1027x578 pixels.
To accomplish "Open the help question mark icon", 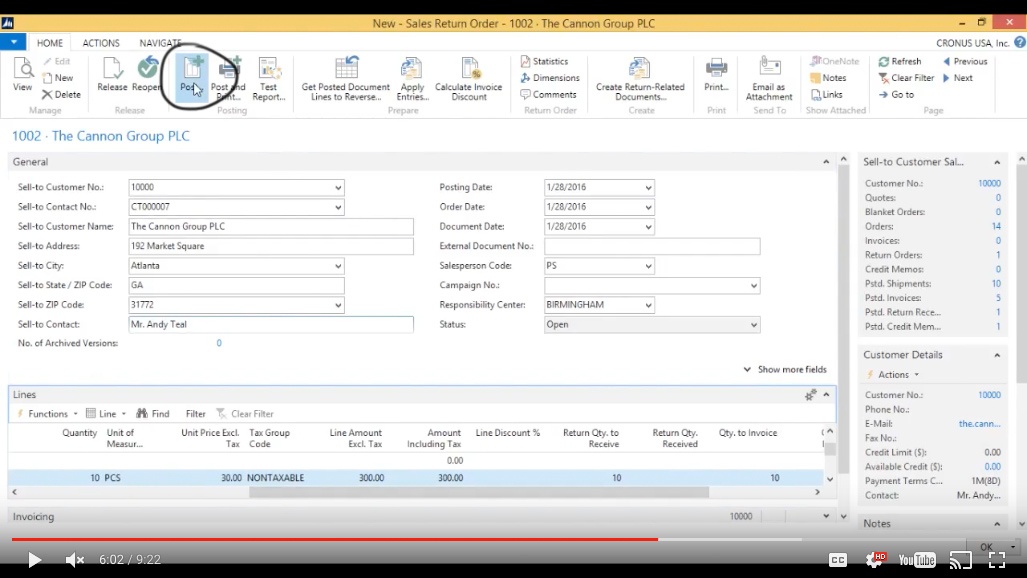I will point(1020,43).
